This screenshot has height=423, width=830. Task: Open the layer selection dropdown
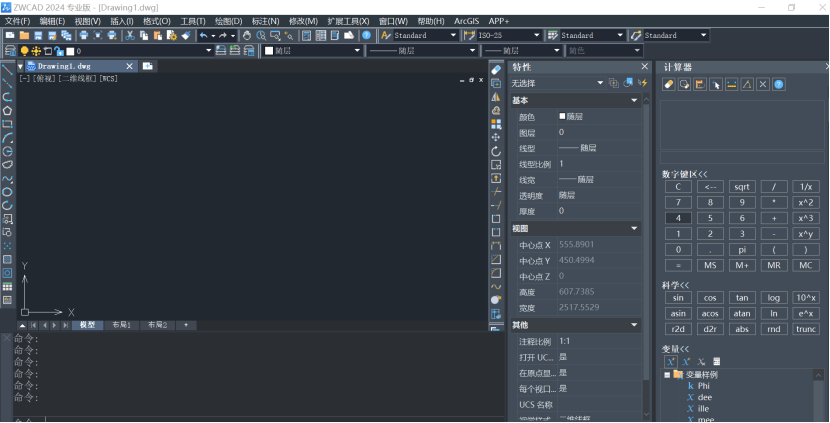(208, 51)
